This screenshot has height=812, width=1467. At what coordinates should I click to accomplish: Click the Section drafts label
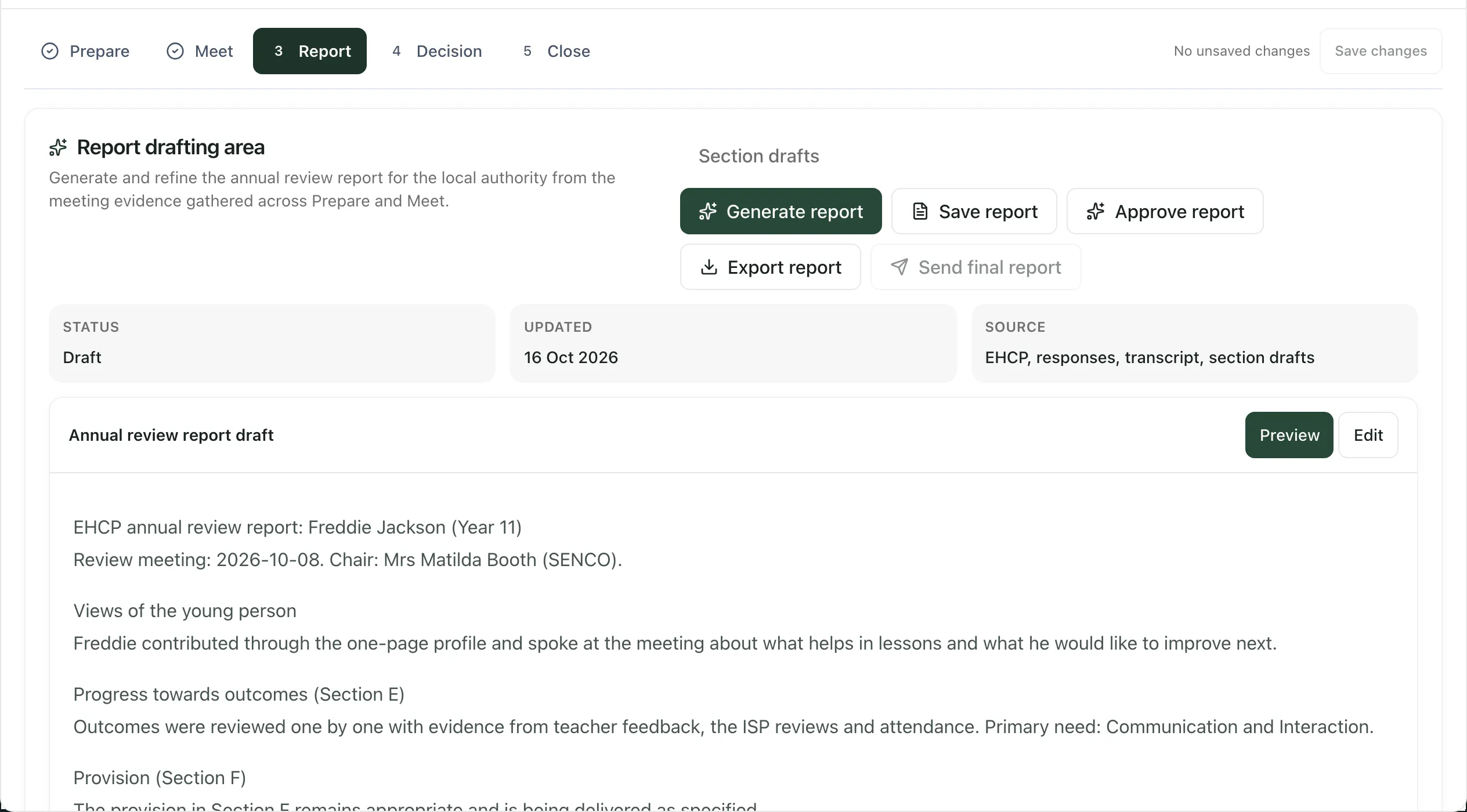[759, 156]
